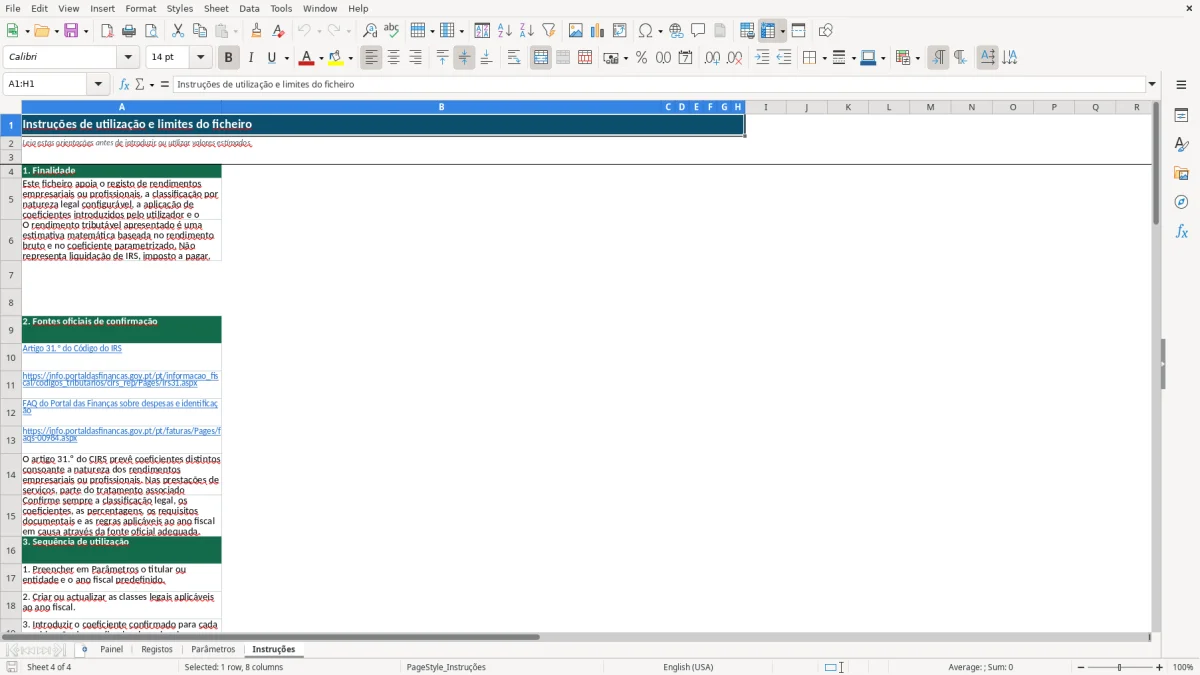Click the Split Window icon

point(798,31)
